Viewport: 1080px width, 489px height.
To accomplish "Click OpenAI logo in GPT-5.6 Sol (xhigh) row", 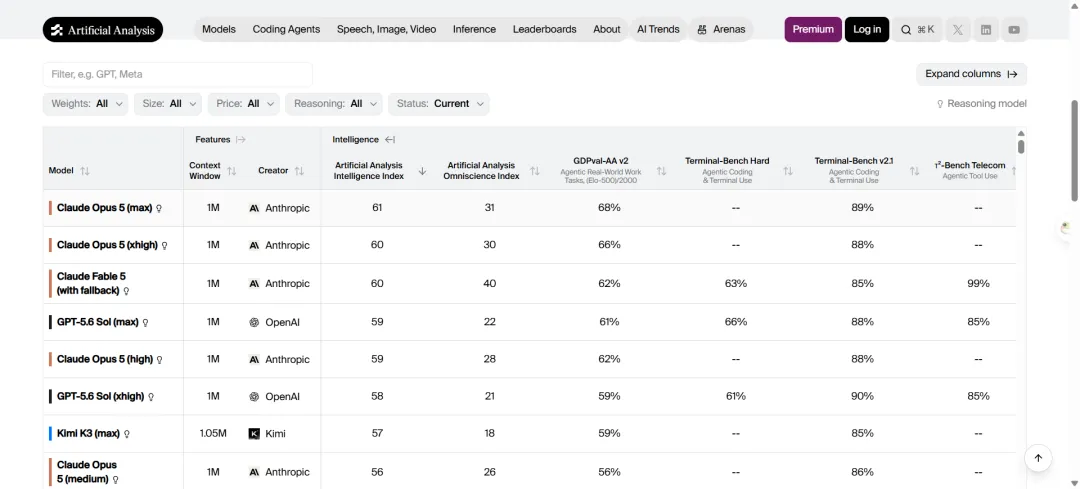I will pyautogui.click(x=253, y=397).
